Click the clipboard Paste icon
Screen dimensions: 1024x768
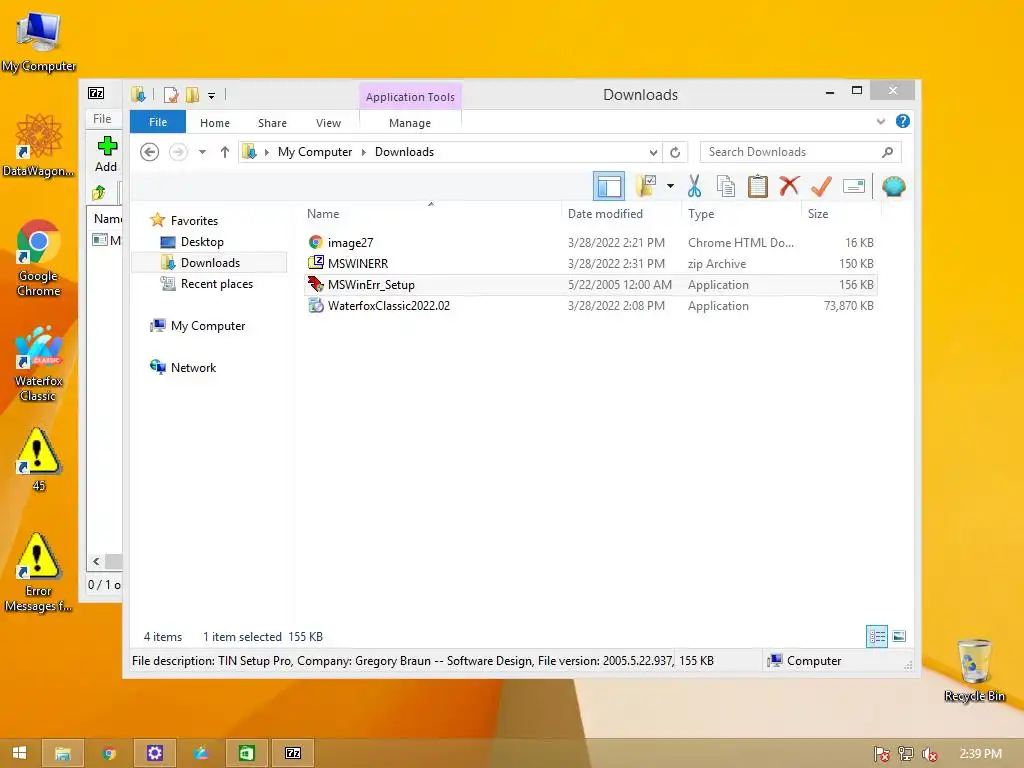[x=758, y=187]
